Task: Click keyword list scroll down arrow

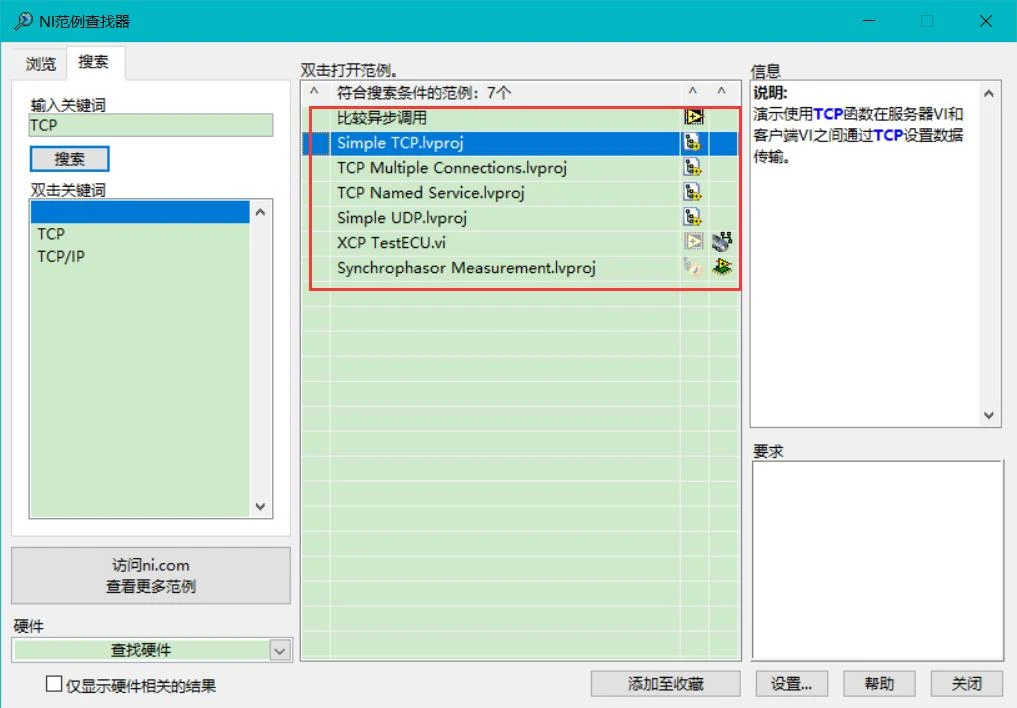Action: tap(260, 506)
